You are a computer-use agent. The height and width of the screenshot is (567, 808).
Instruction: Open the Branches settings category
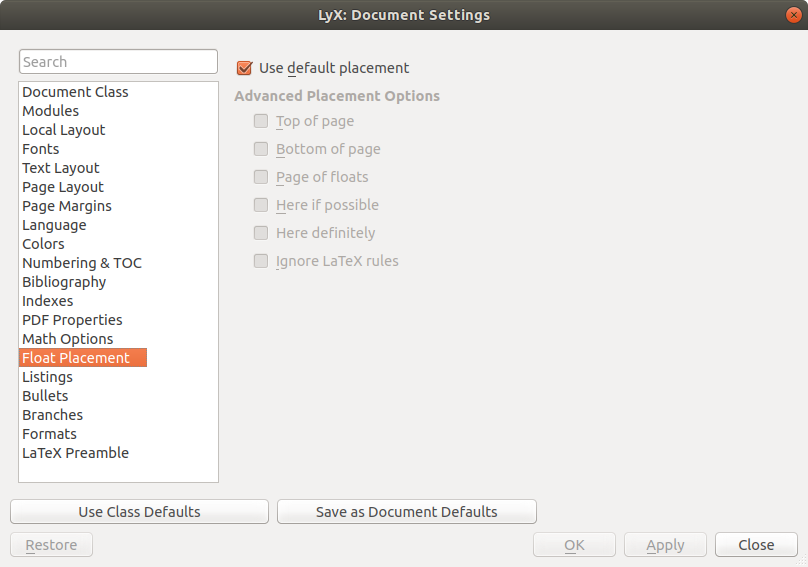click(52, 415)
